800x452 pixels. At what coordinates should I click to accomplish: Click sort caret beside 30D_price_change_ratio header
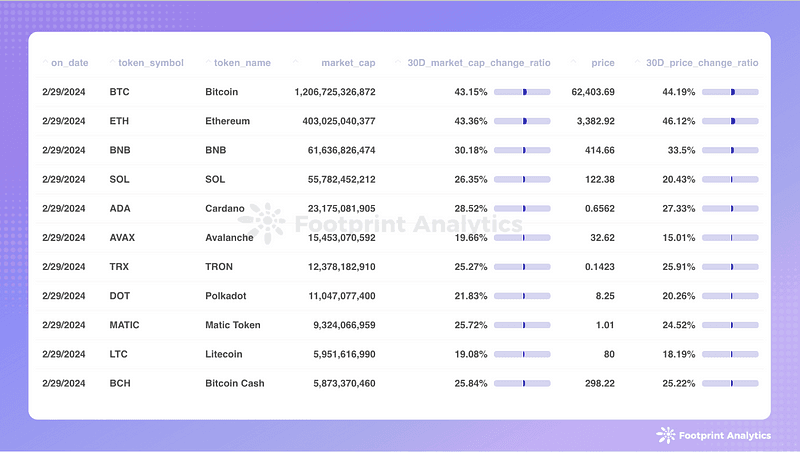coord(637,62)
